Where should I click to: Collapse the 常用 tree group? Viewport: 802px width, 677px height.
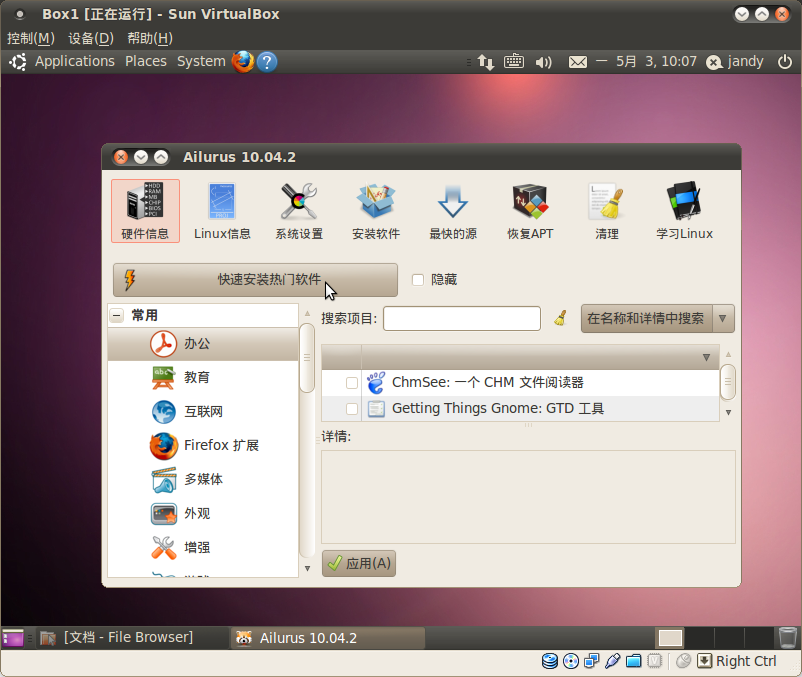[117, 315]
